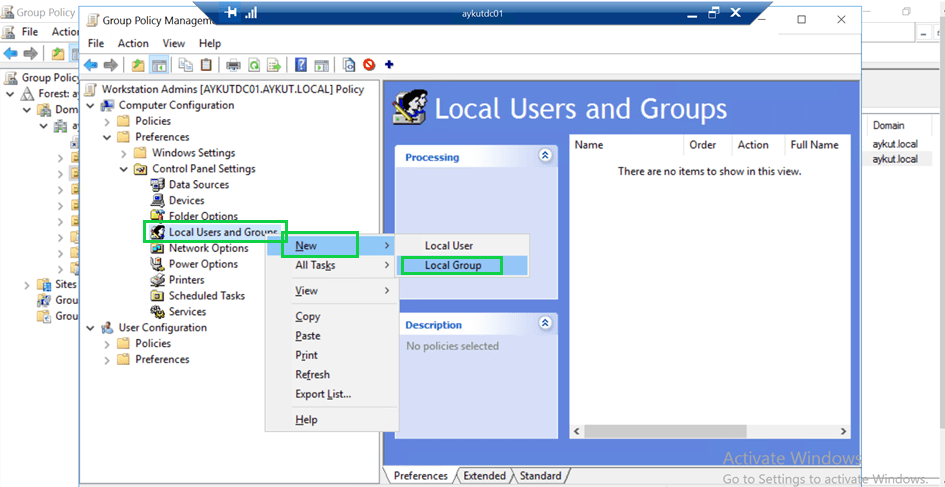Click the green Refresh toolbar icon
This screenshot has height=487, width=945.
[x=254, y=65]
